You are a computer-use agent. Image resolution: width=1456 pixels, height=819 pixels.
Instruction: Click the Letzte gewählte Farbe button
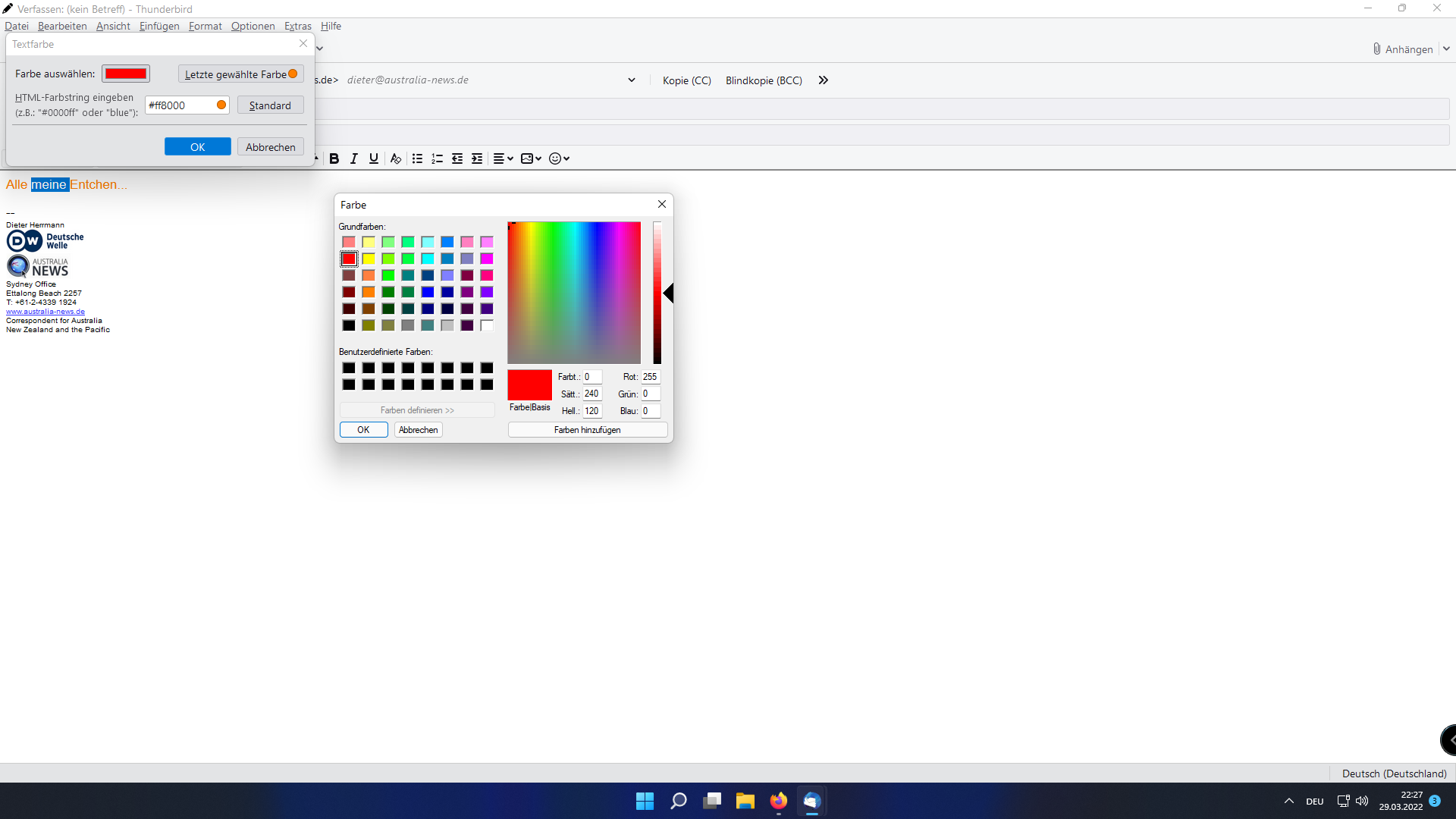pos(240,74)
